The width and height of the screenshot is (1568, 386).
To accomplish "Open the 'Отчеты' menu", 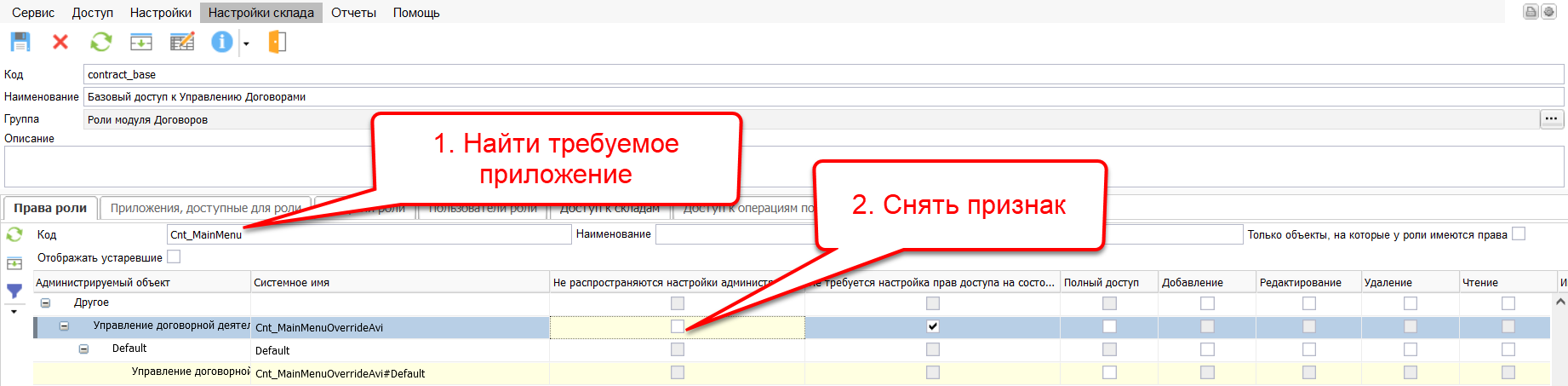I will (x=353, y=13).
